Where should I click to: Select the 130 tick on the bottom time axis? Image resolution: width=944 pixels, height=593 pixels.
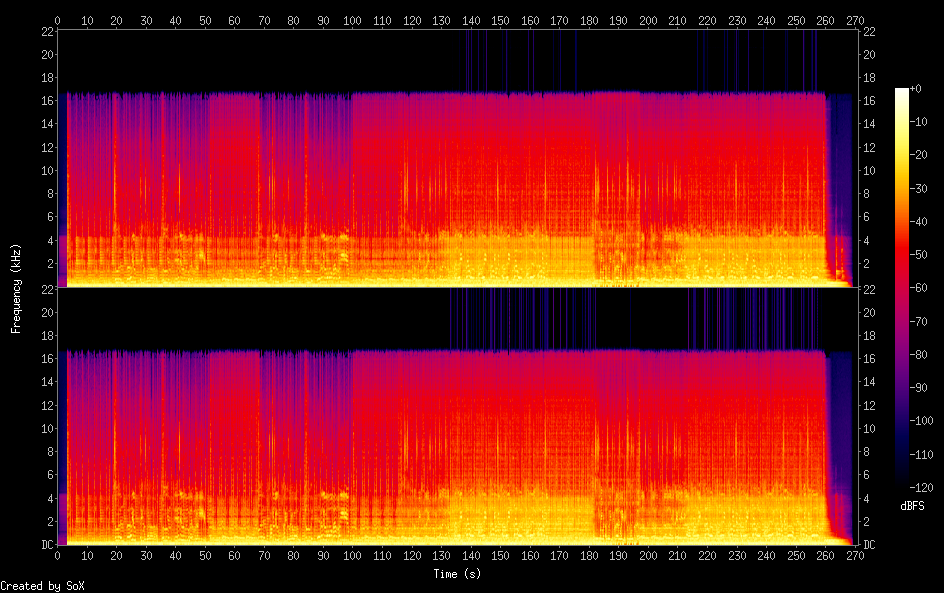pos(441,557)
